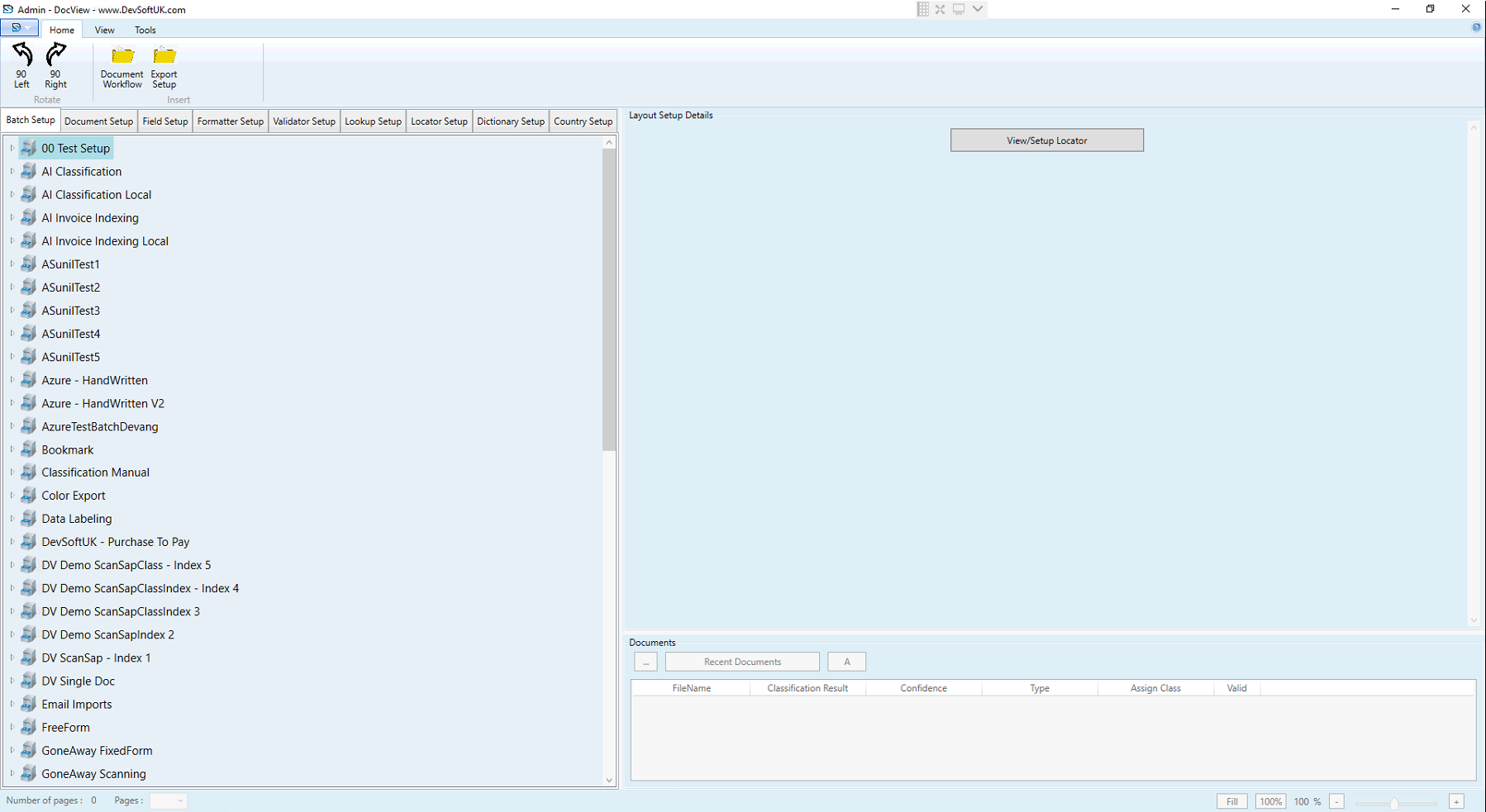Toggle the thumbnail grid view in the titlebar

922,9
